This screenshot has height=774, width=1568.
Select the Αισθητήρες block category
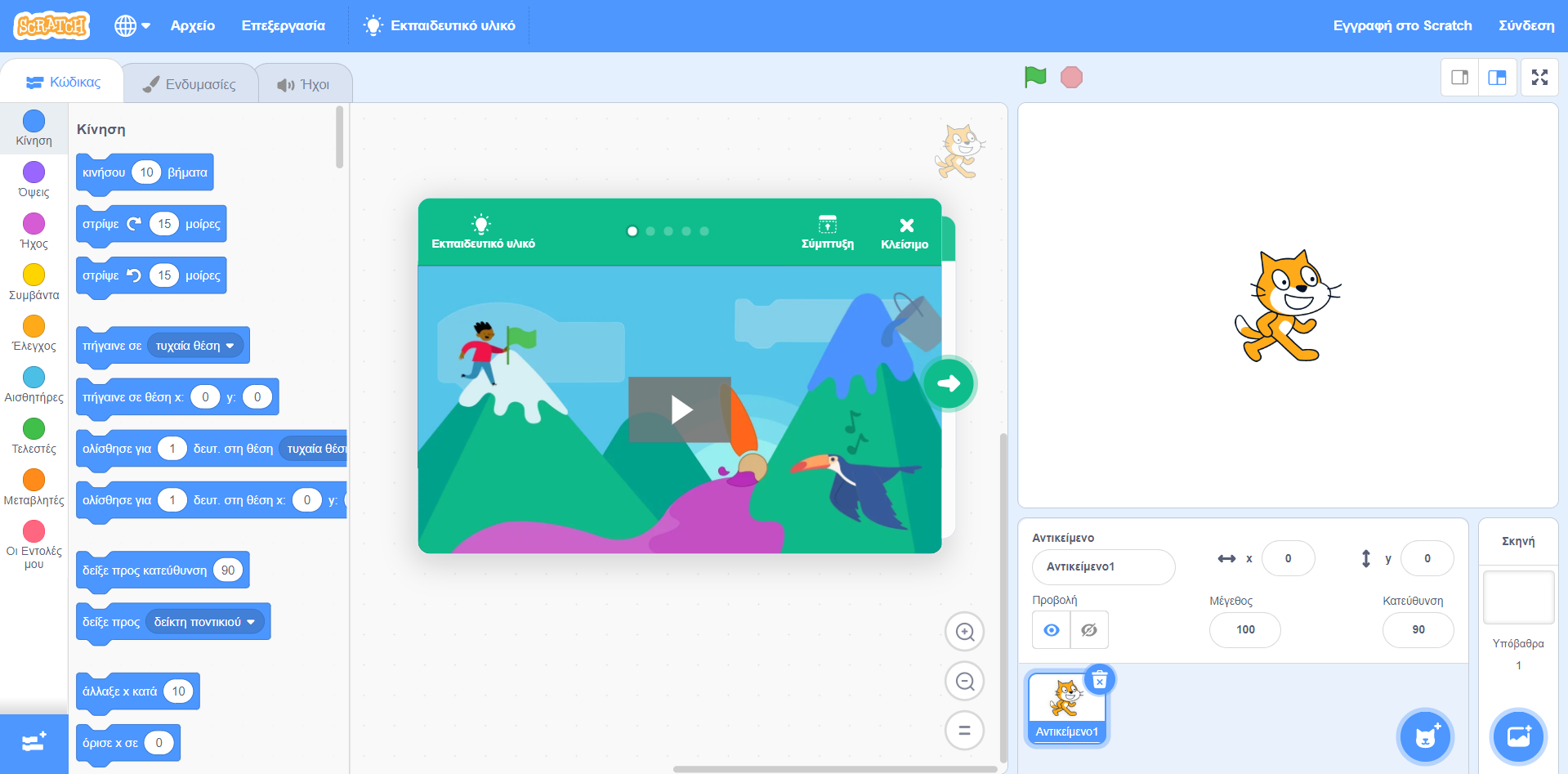[34, 385]
